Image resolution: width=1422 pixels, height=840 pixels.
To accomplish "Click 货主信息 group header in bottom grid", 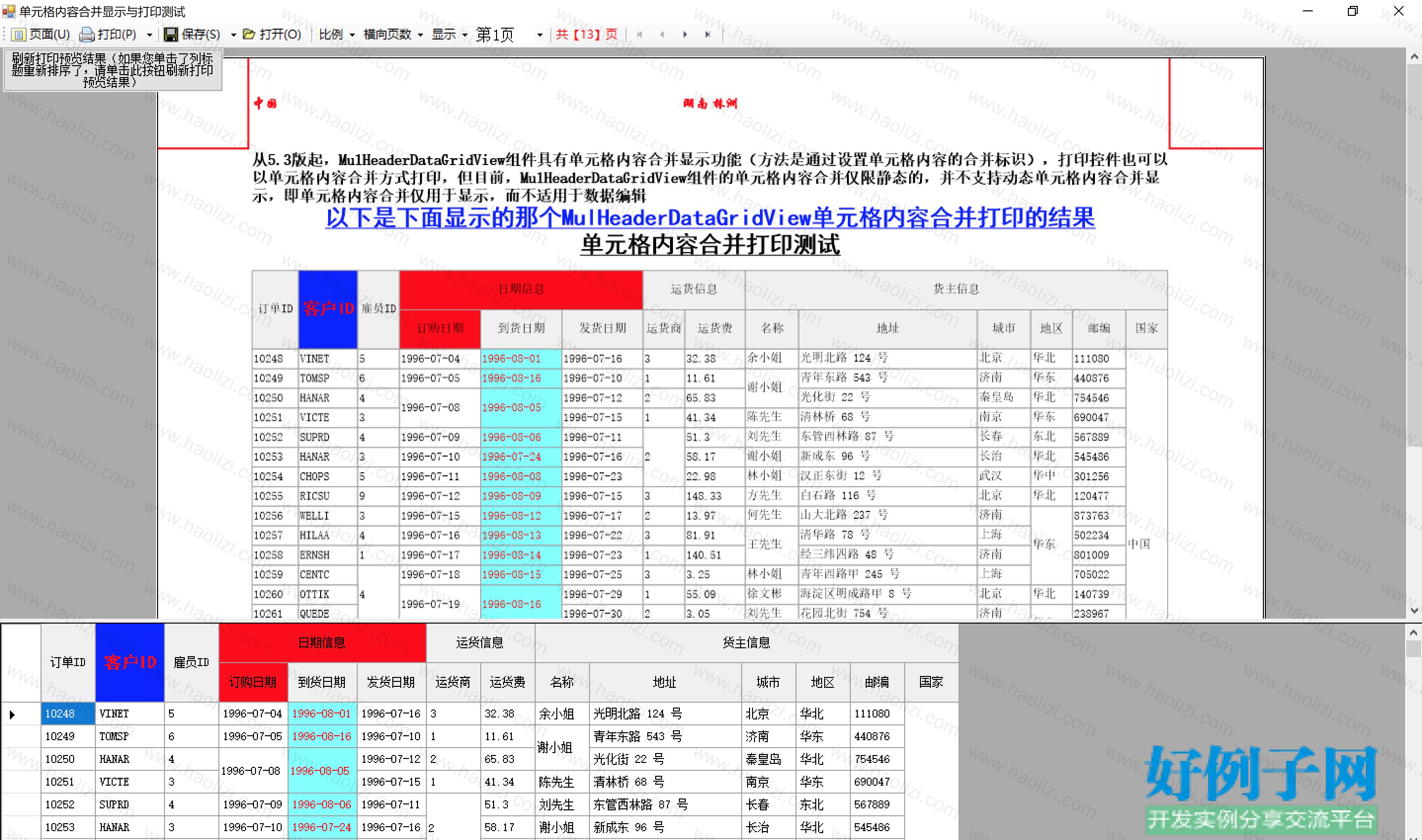I will pyautogui.click(x=747, y=642).
